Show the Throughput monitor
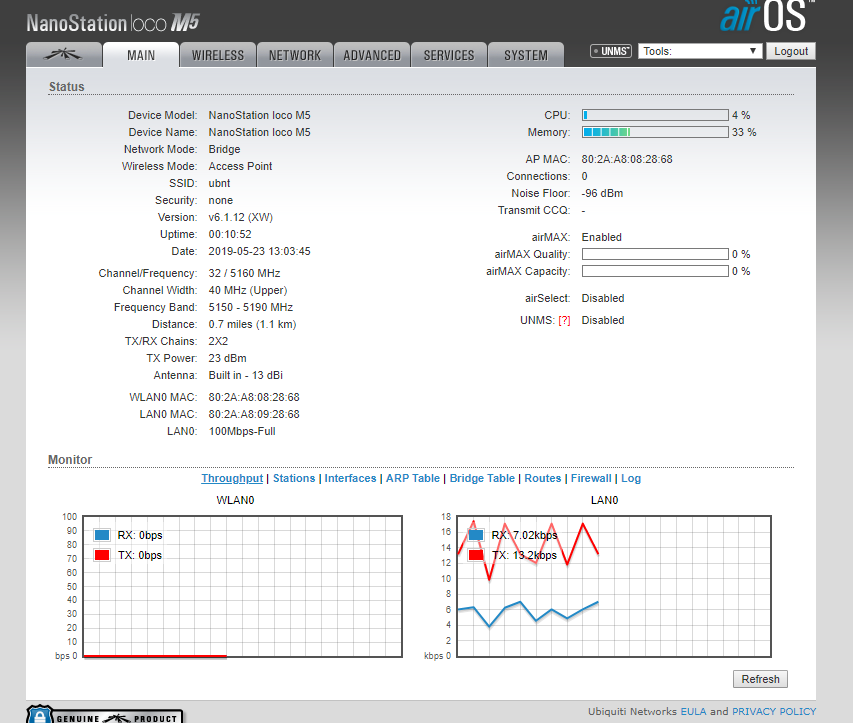This screenshot has height=723, width=853. (232, 478)
